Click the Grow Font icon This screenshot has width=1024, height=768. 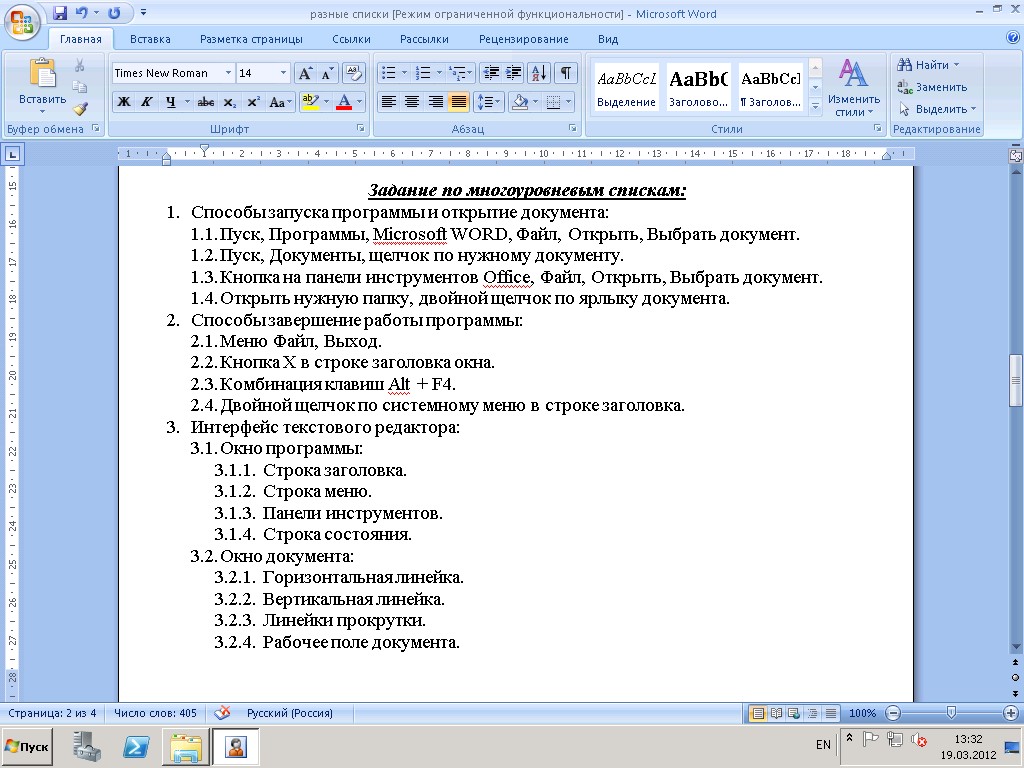pos(306,73)
